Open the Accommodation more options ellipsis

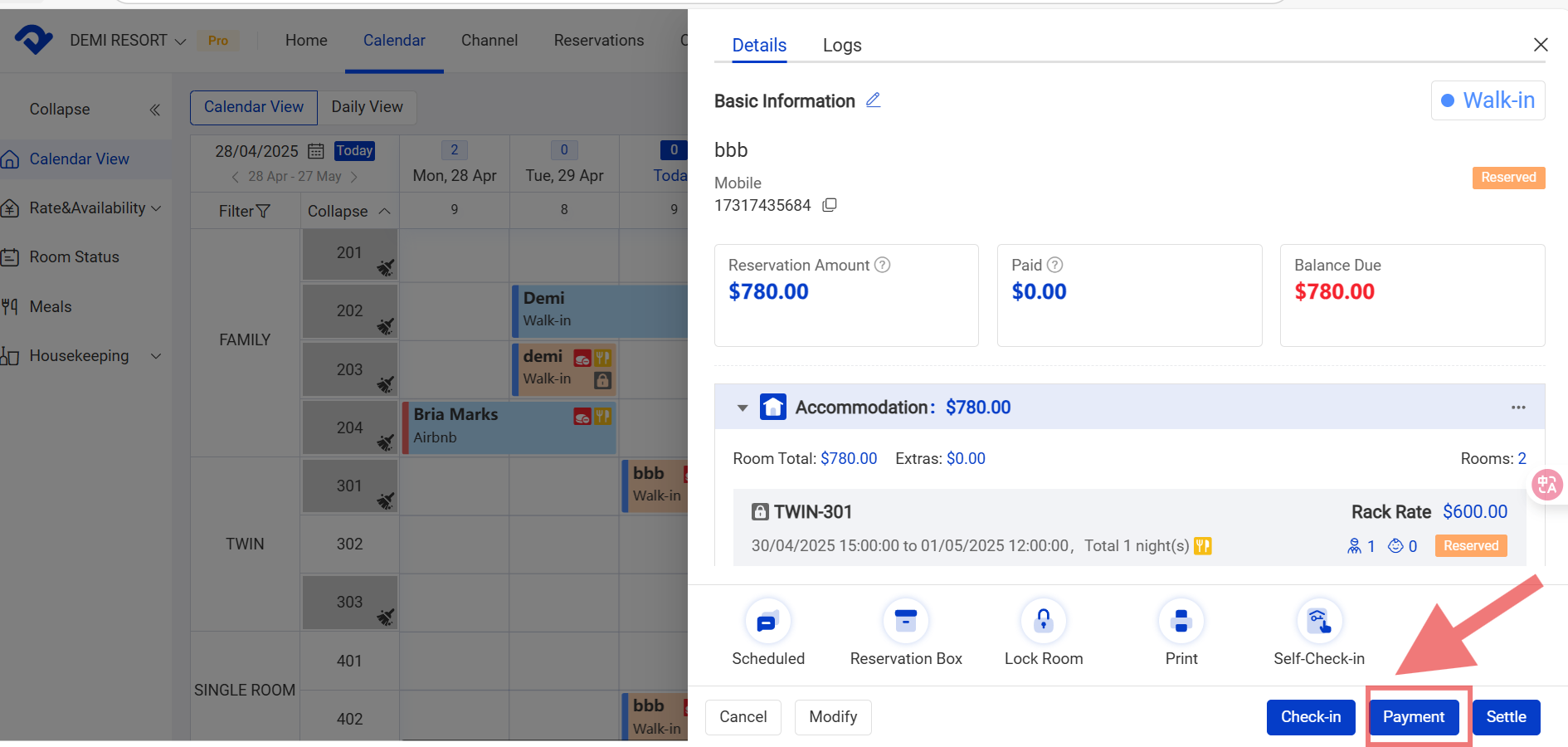pos(1518,408)
